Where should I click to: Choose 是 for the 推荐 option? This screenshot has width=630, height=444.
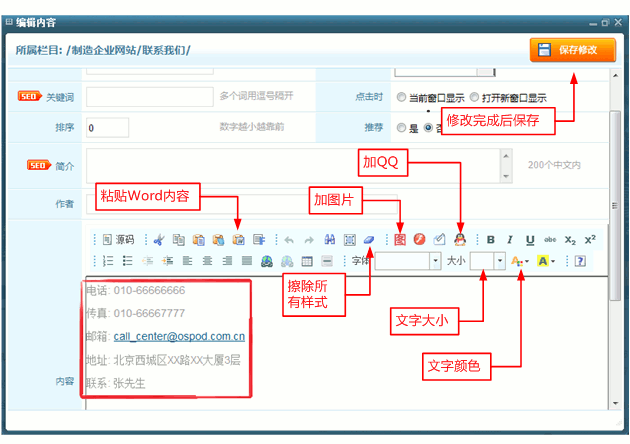401,128
